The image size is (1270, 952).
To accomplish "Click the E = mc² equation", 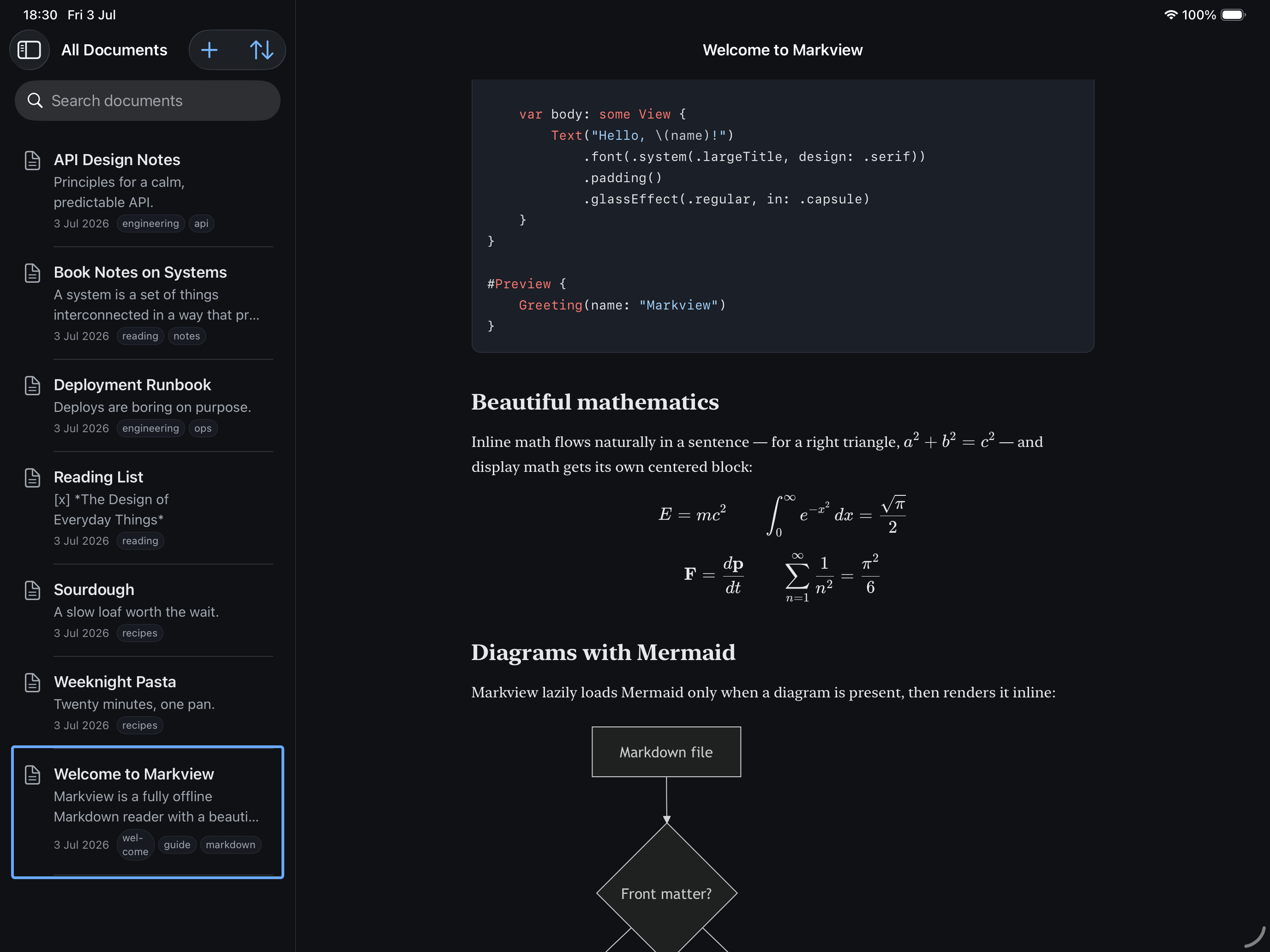I will point(692,513).
